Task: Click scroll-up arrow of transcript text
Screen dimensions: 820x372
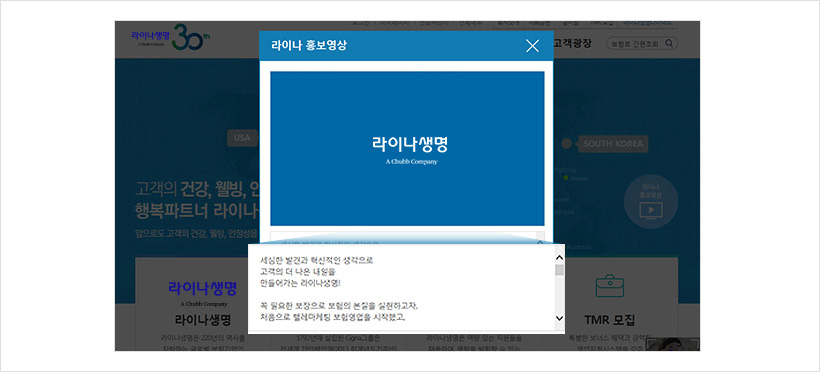Action: (559, 258)
